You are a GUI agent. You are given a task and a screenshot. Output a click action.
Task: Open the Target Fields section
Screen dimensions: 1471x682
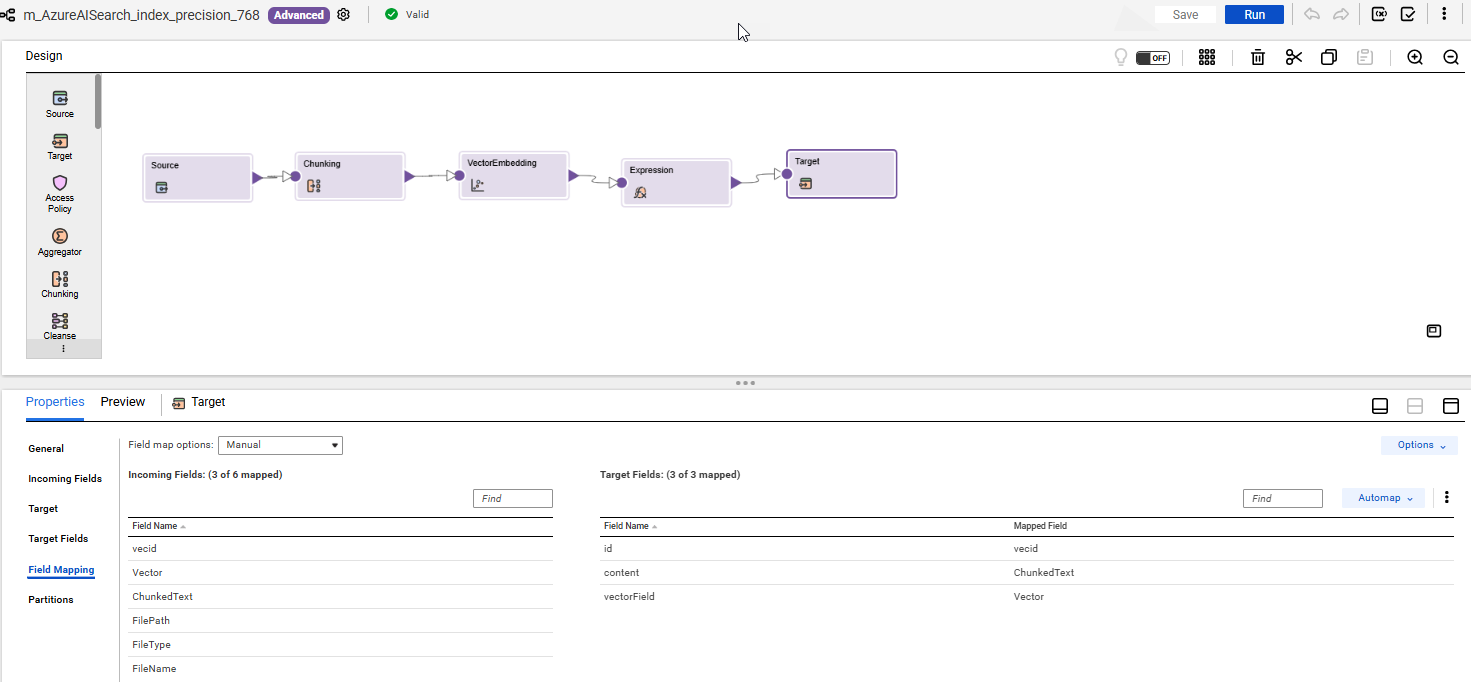(58, 539)
